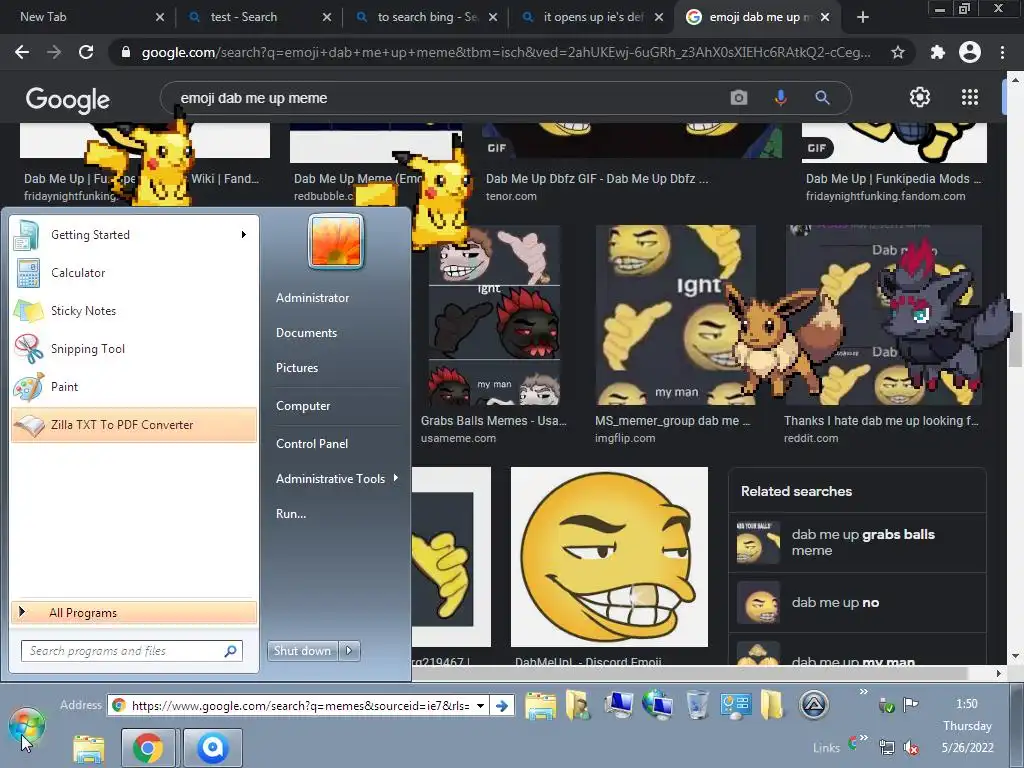
Task: Open the Google apps grid
Action: 970,97
